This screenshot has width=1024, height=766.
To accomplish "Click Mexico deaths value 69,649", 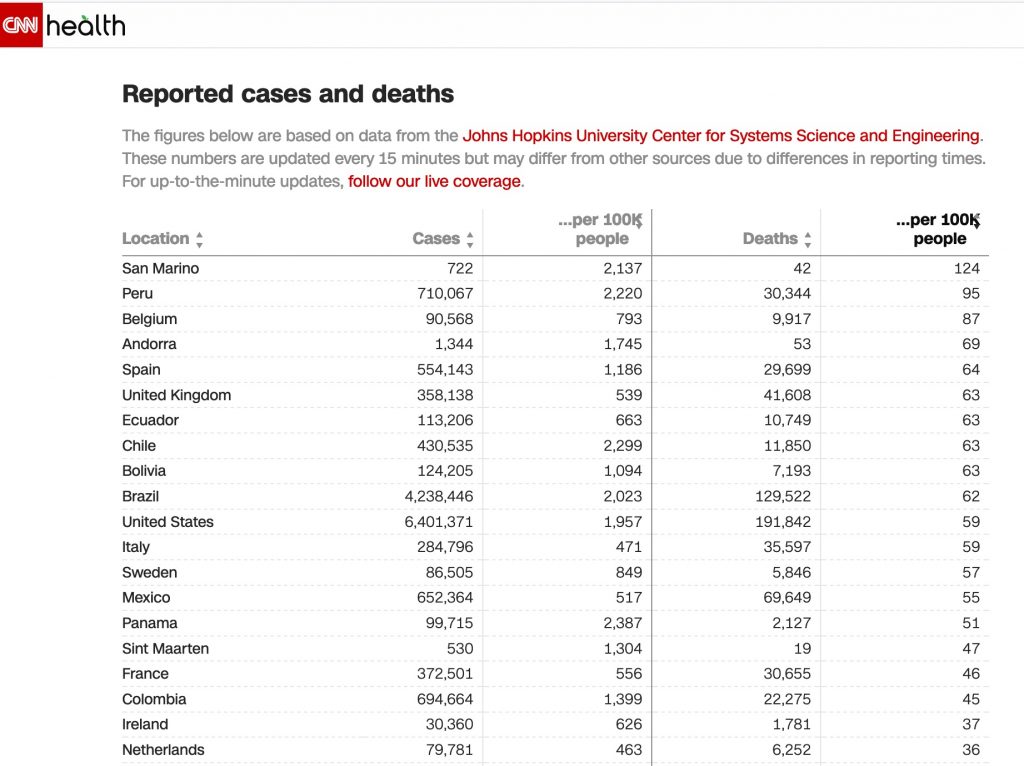I will pyautogui.click(x=788, y=598).
